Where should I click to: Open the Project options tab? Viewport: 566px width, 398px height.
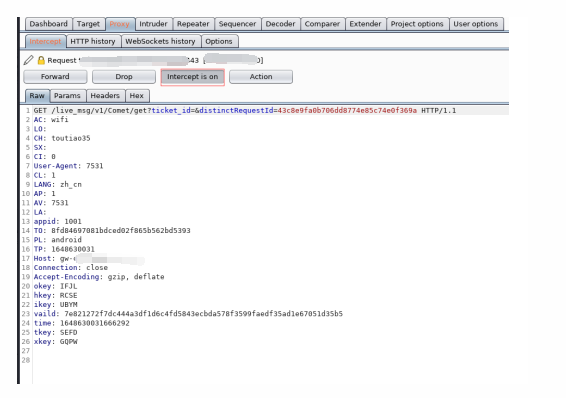[x=417, y=24]
